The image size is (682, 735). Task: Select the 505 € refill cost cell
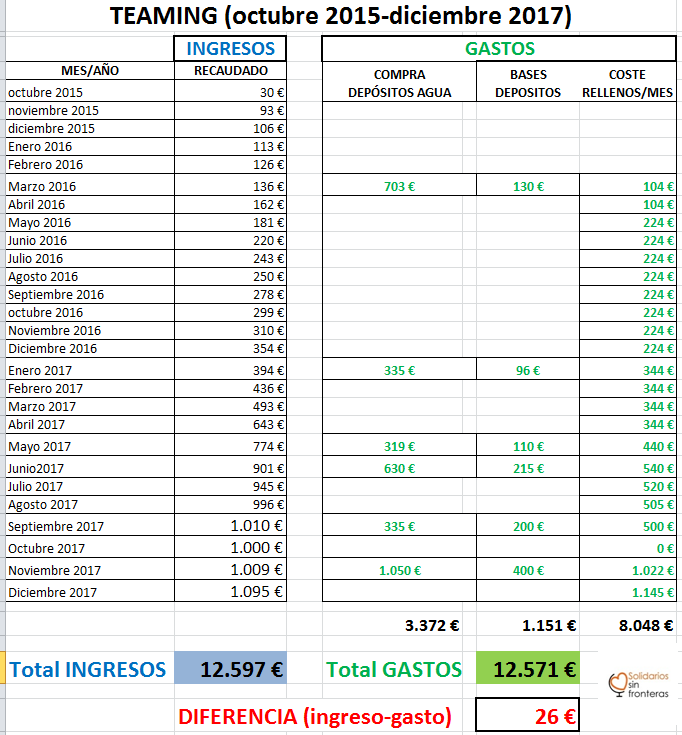(x=628, y=504)
